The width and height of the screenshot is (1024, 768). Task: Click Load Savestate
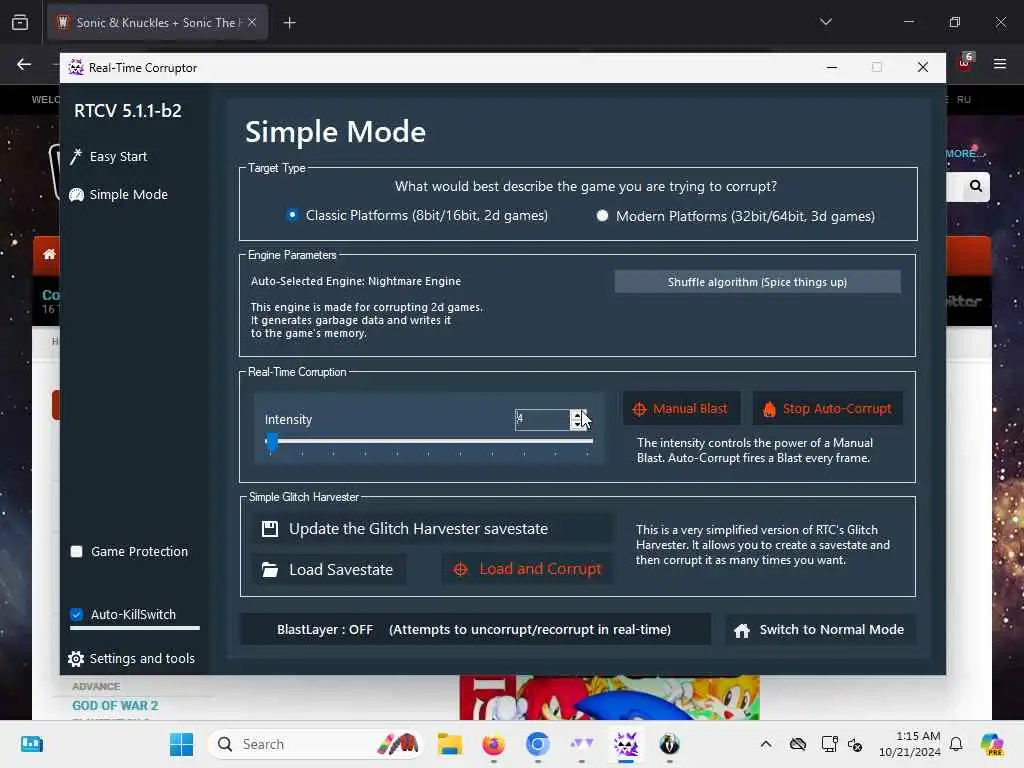[329, 569]
